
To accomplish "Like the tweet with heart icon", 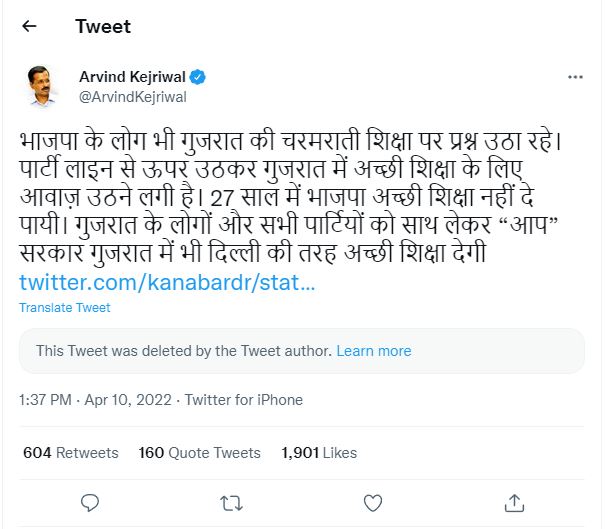I will coord(373,501).
